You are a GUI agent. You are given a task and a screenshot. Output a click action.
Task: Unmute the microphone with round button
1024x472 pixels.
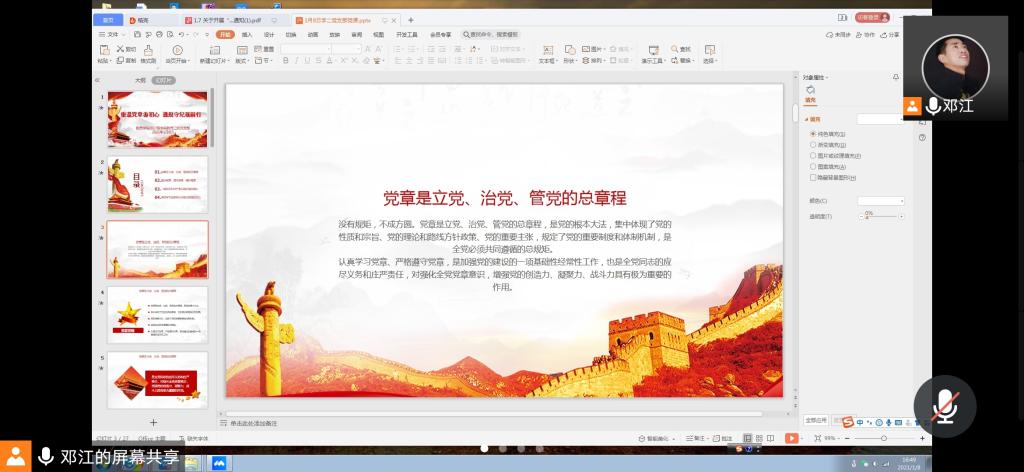[944, 406]
